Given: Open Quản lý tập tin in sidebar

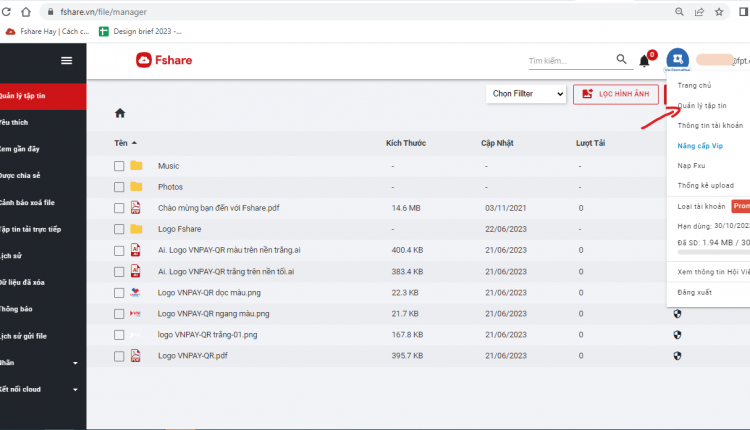Looking at the screenshot, I should click(x=43, y=96).
